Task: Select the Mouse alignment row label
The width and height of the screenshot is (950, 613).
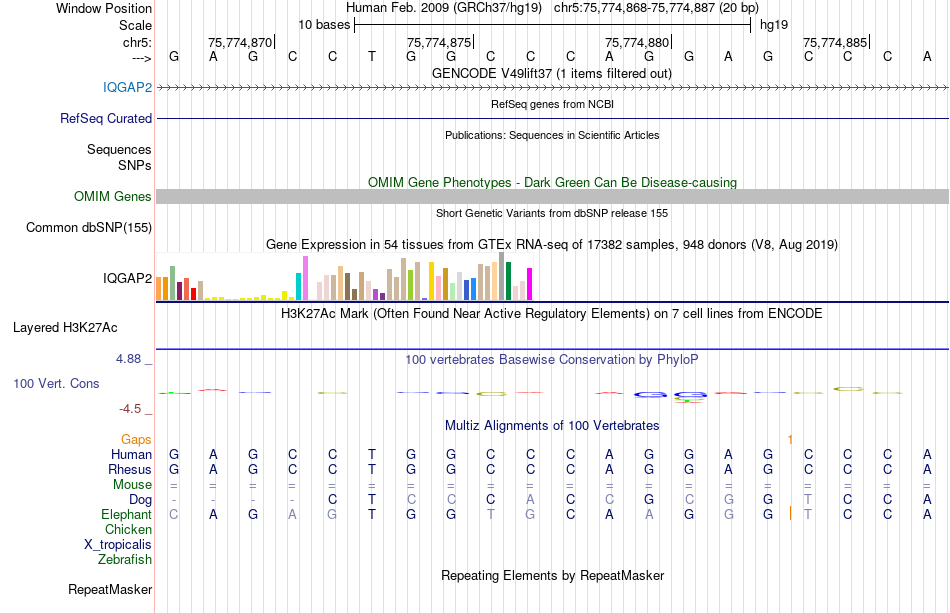Action: click(x=132, y=485)
